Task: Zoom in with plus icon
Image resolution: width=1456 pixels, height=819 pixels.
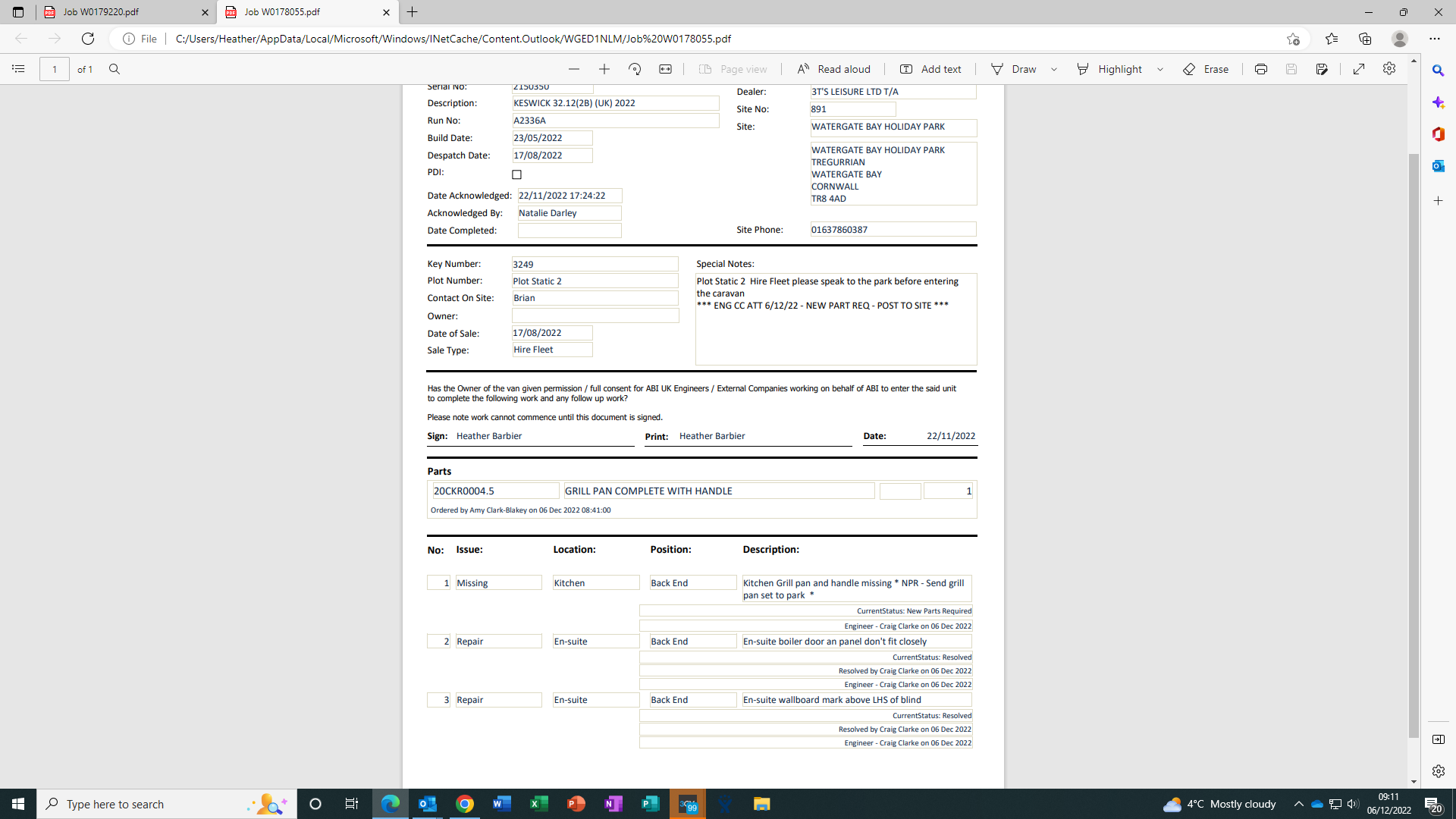Action: 604,69
